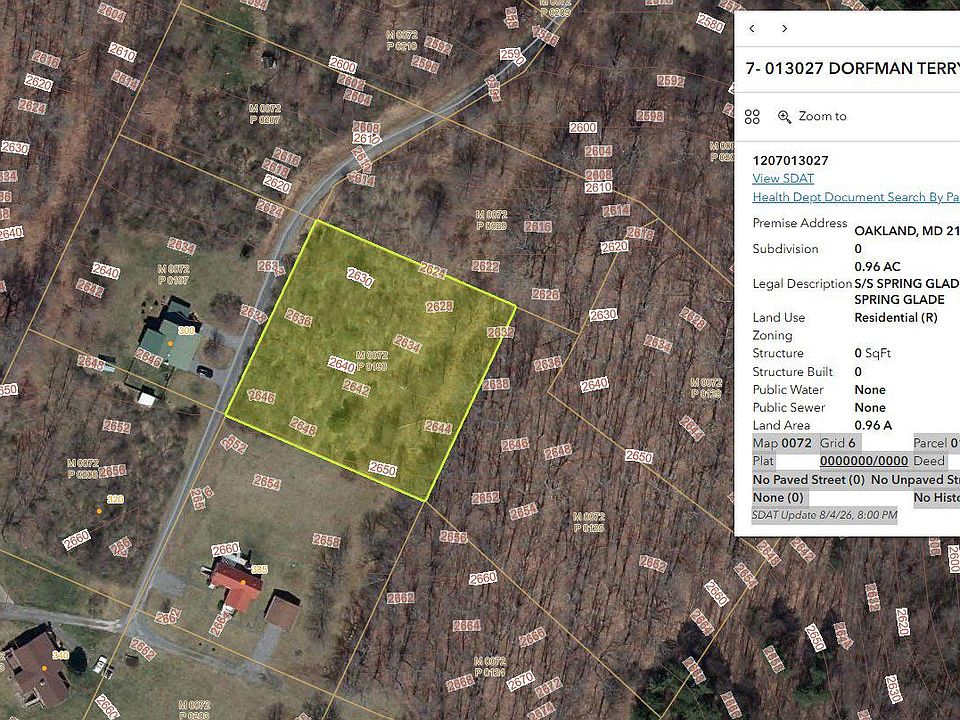
Task: Click the No Paved Street (0) cell
Action: point(809,479)
